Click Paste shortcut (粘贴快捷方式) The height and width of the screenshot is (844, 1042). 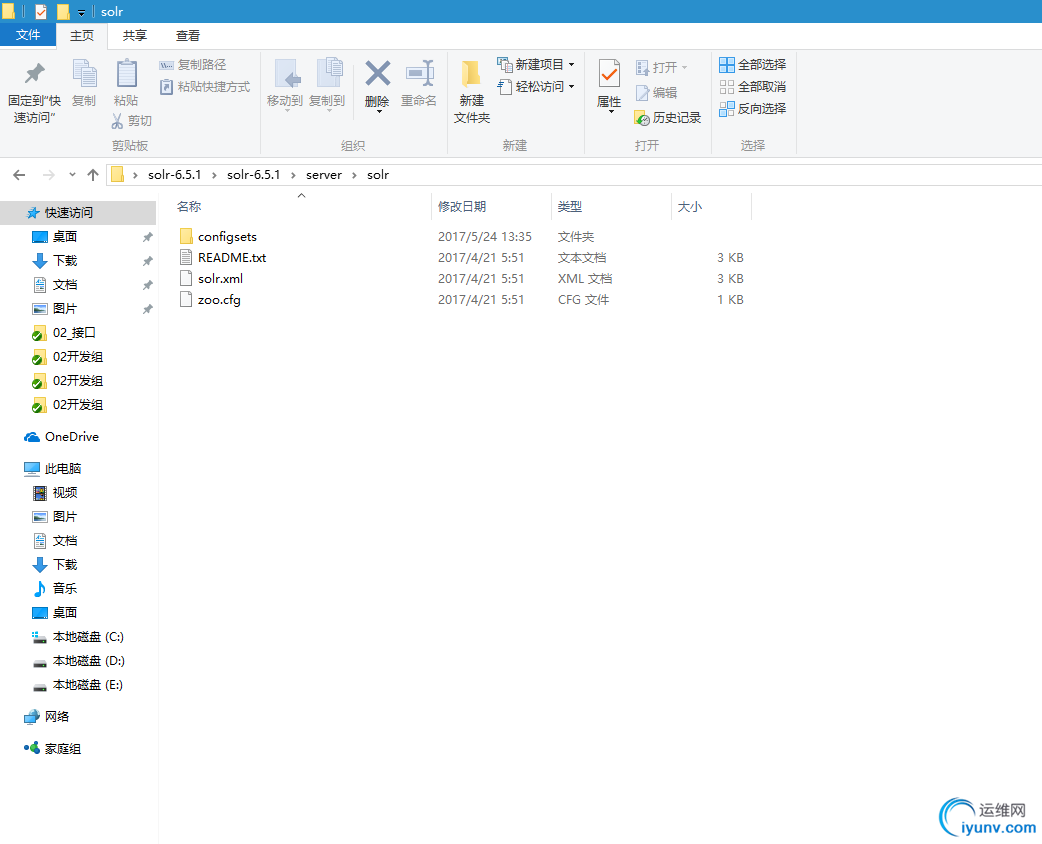205,86
